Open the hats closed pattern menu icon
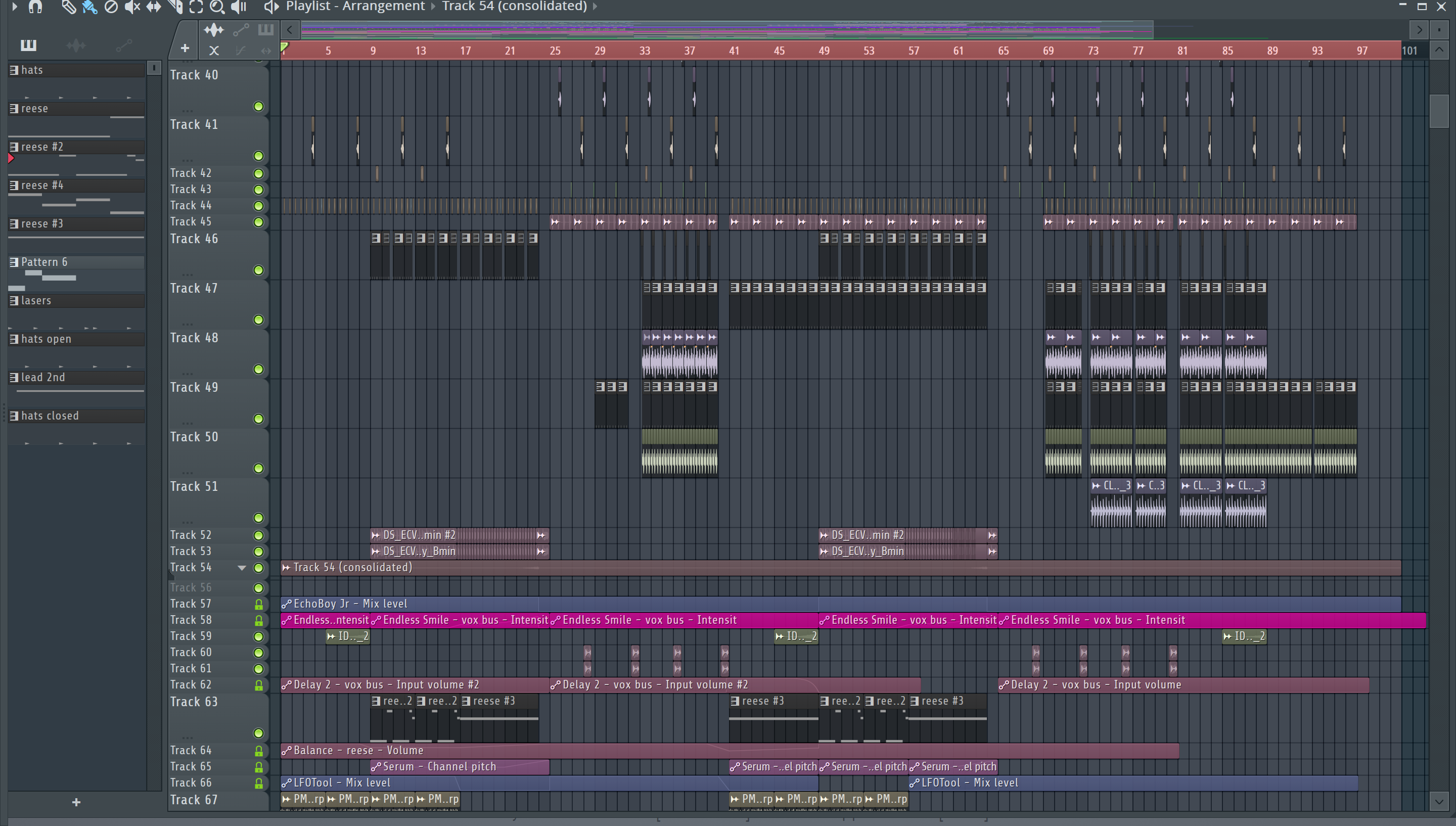The width and height of the screenshot is (1456, 826). pos(14,416)
